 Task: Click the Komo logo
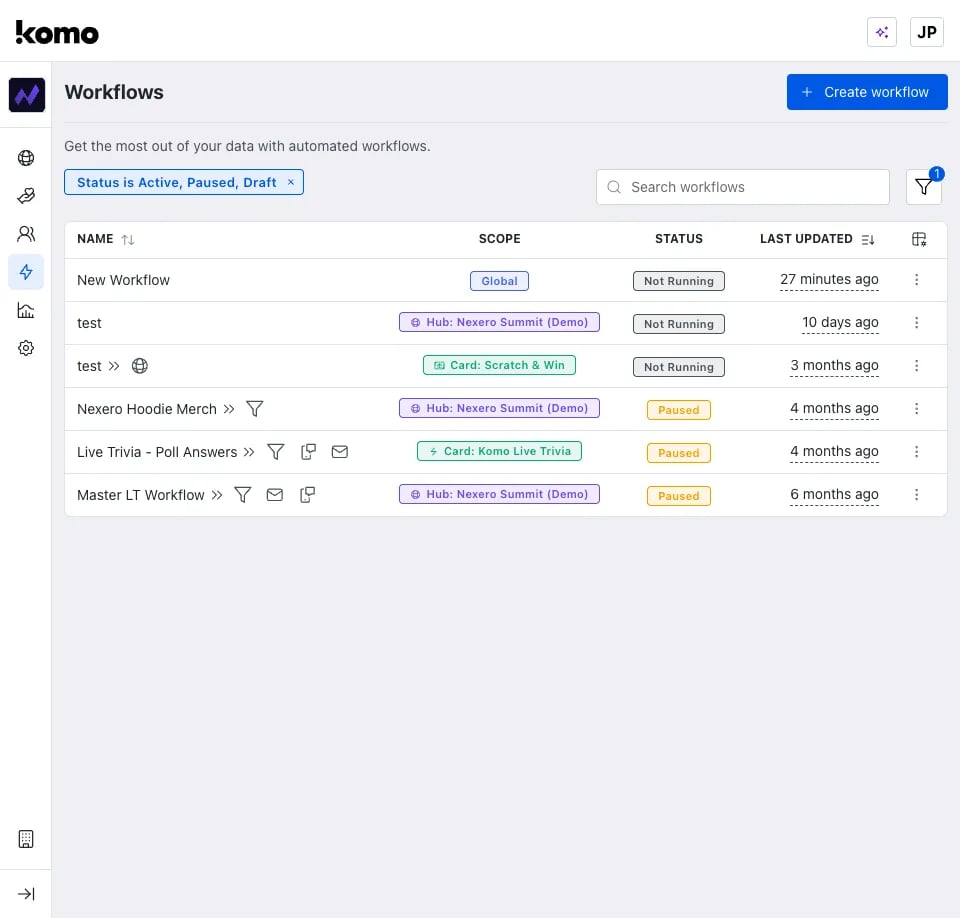(57, 32)
